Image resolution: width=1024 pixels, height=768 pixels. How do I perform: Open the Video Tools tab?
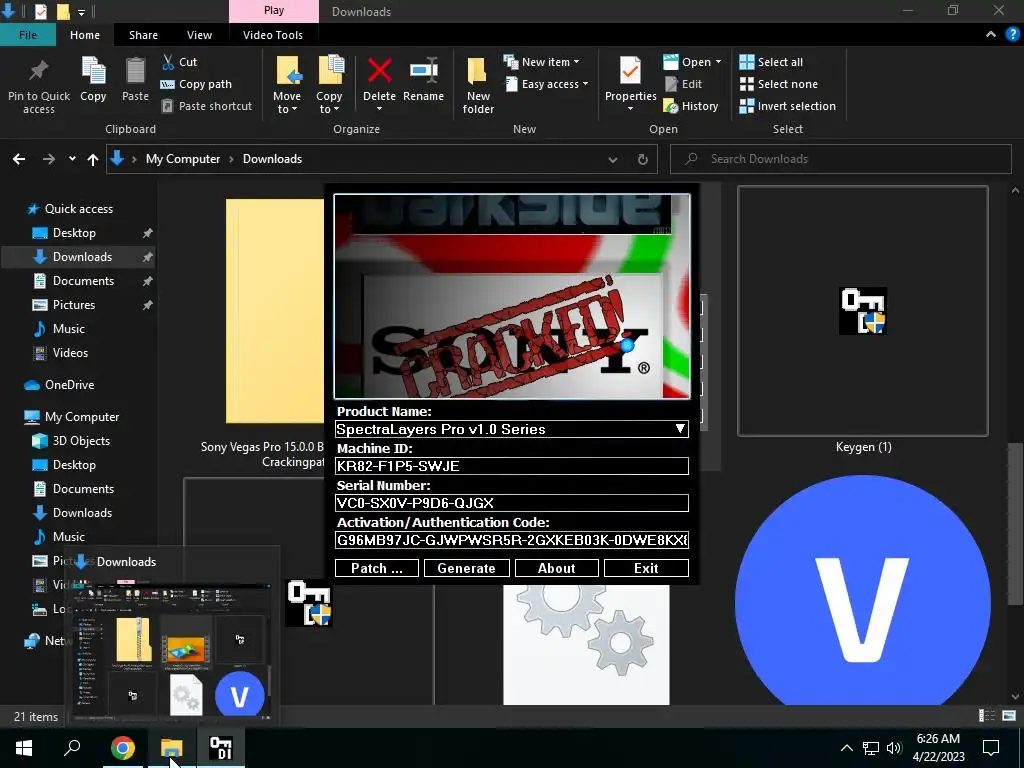tap(273, 35)
